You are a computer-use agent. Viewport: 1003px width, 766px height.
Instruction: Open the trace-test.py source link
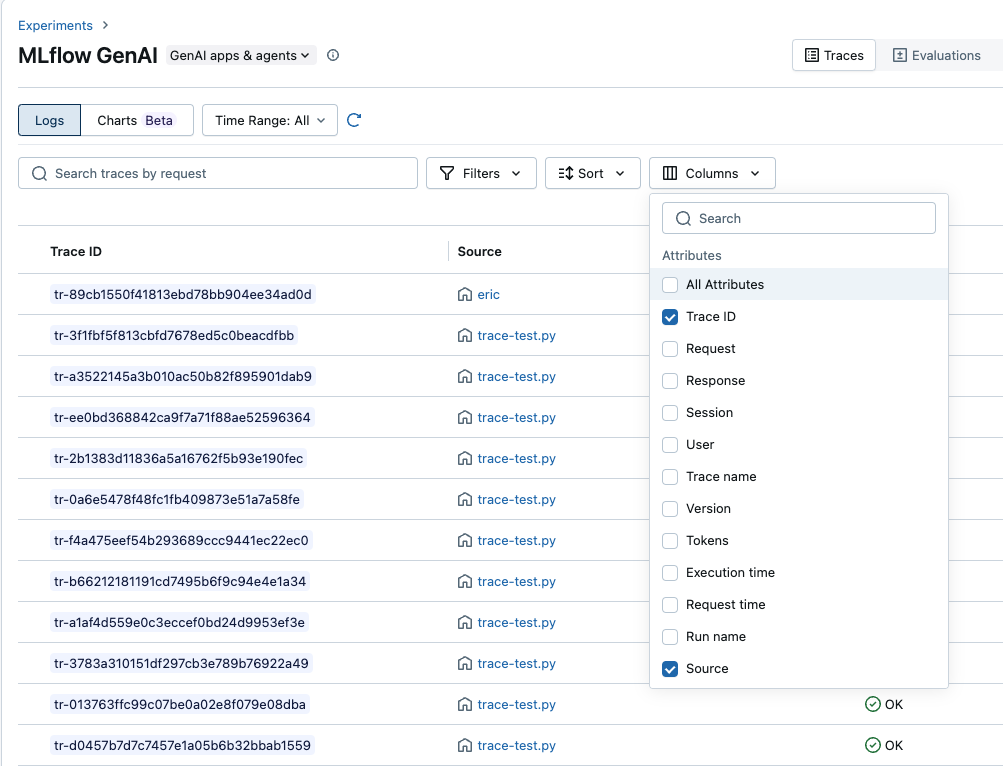pos(516,335)
